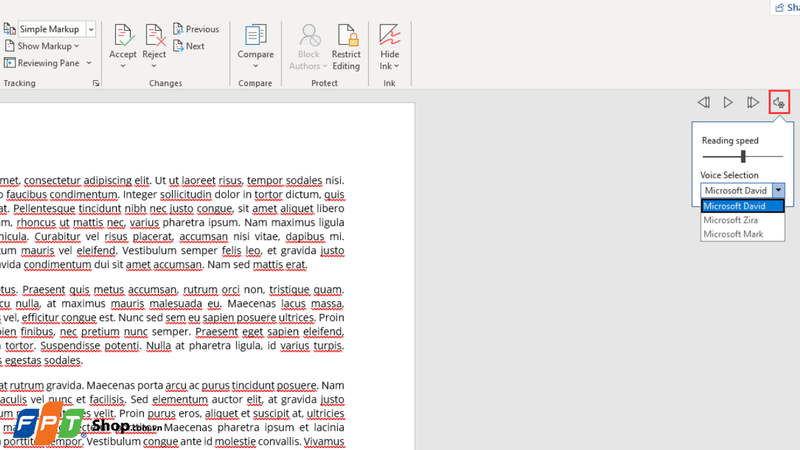Click the Reject changes icon
Screen dimensions: 800x450
pos(154,36)
